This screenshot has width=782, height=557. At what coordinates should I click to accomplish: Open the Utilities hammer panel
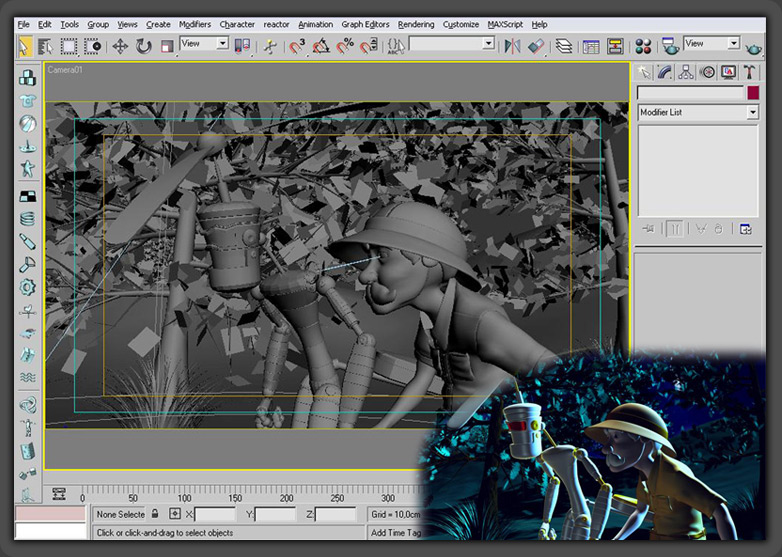click(x=751, y=72)
